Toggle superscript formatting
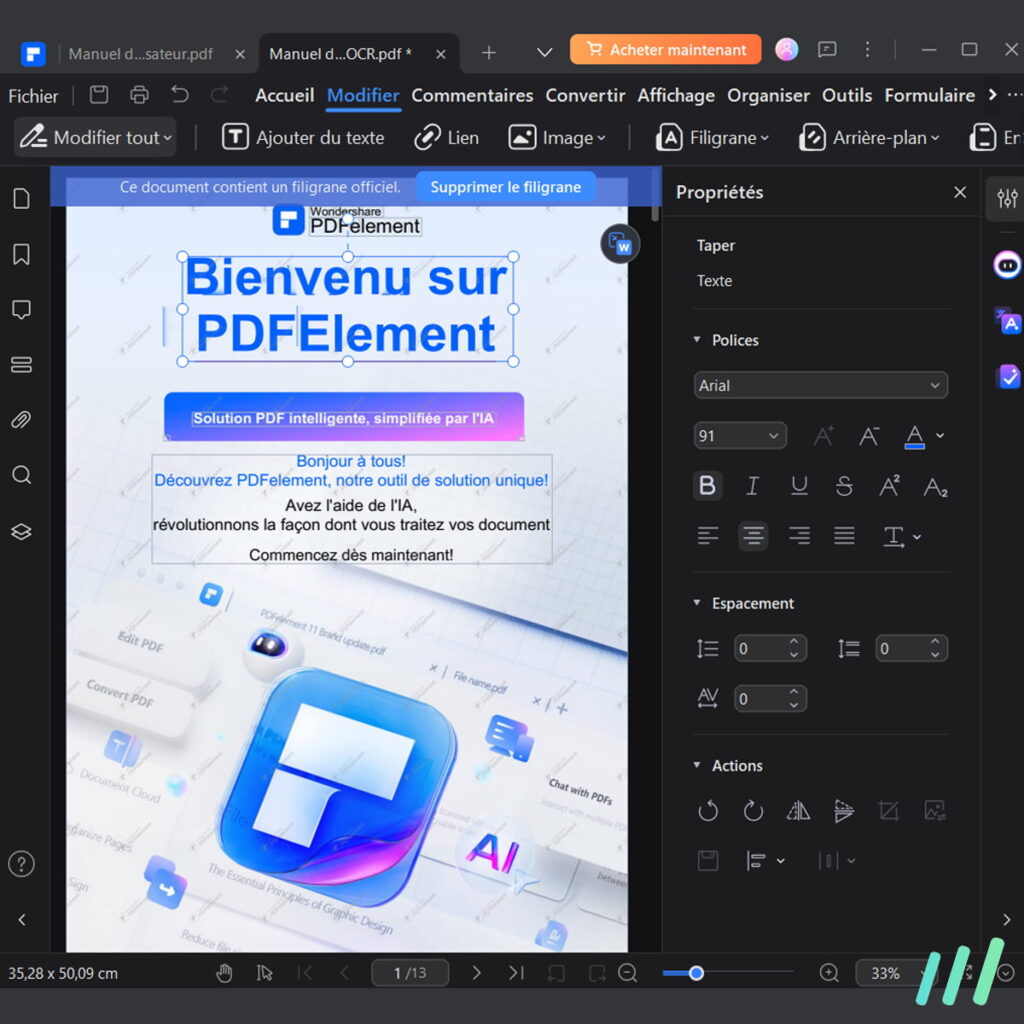This screenshot has height=1024, width=1024. click(889, 486)
